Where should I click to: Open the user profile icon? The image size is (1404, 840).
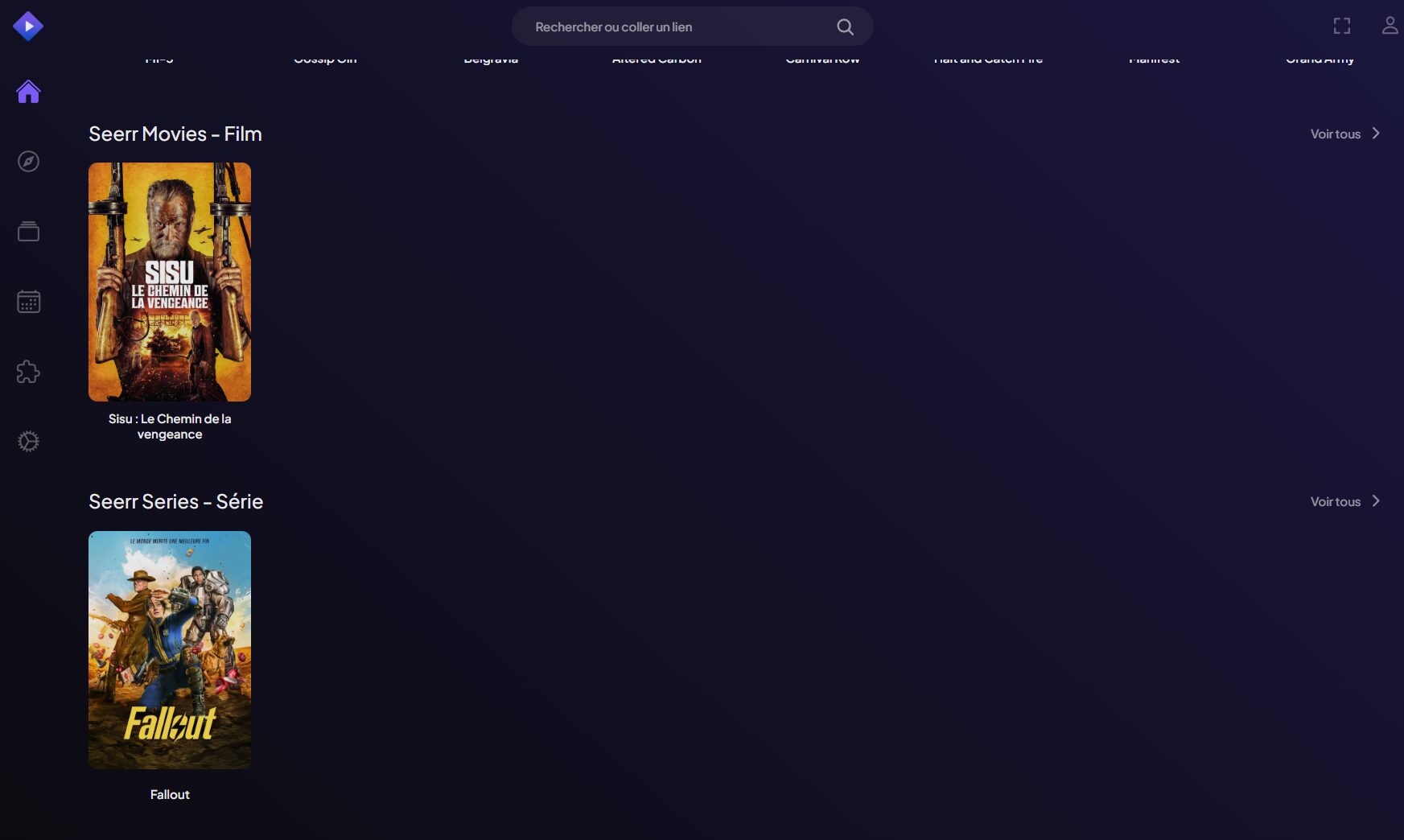(1390, 27)
